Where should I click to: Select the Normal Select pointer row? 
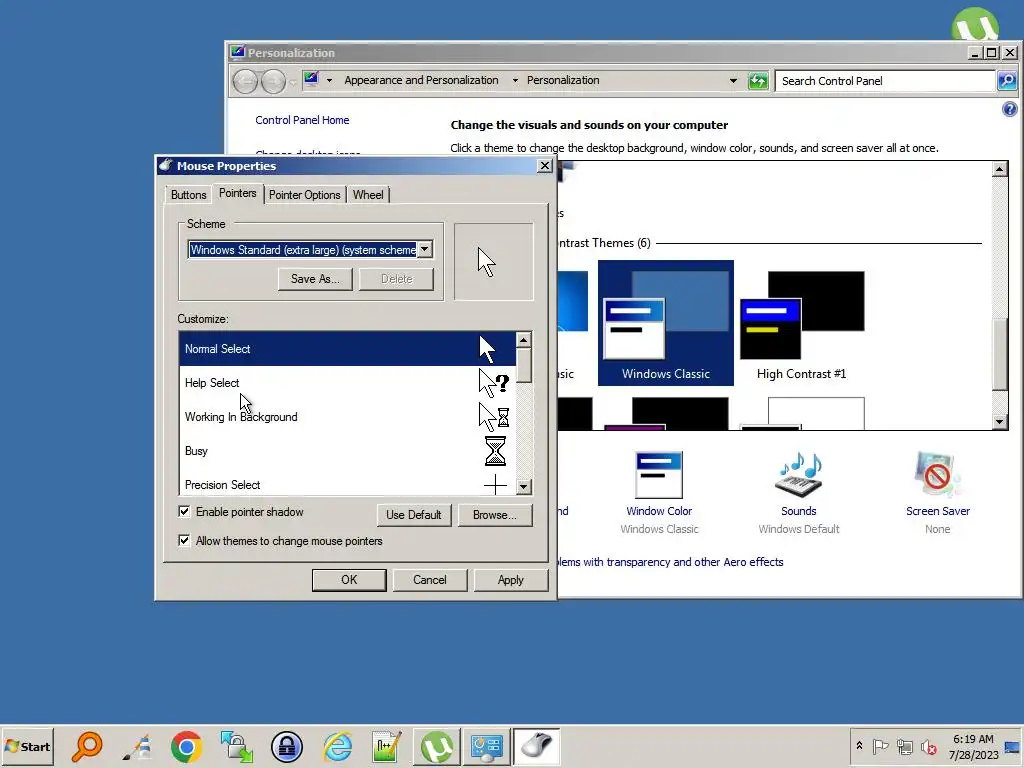tap(347, 349)
